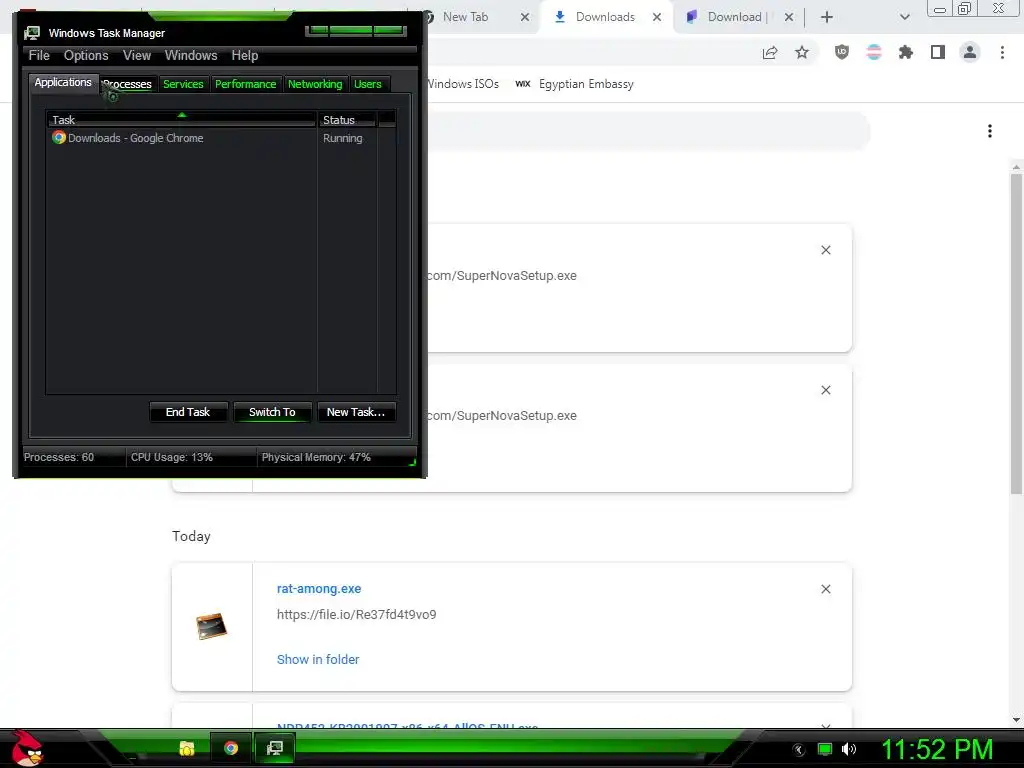Open the rat-among.exe file link
Viewport: 1024px width, 768px height.
tap(319, 588)
